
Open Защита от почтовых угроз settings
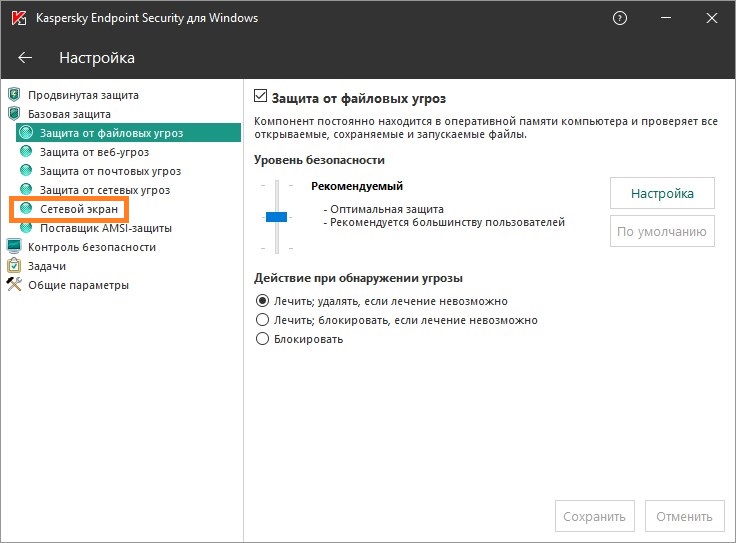(x=110, y=171)
